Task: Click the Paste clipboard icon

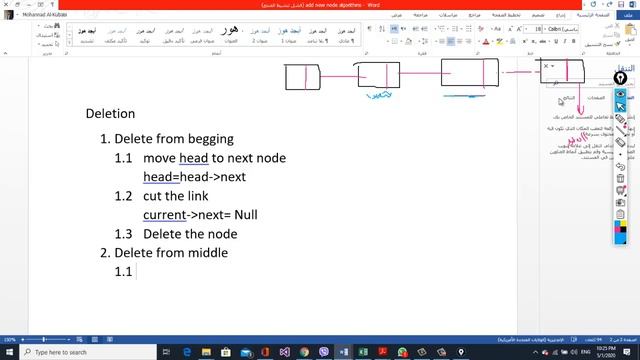Action: coord(630,30)
